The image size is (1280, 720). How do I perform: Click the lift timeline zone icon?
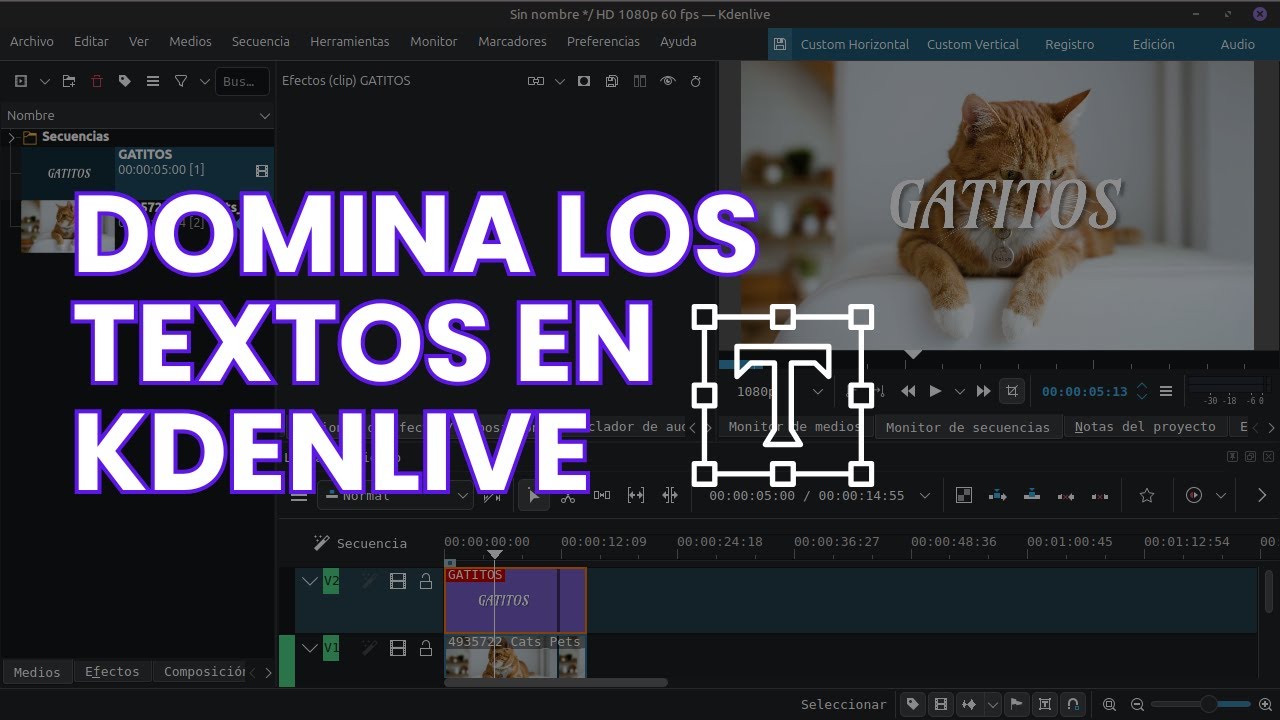click(1099, 495)
